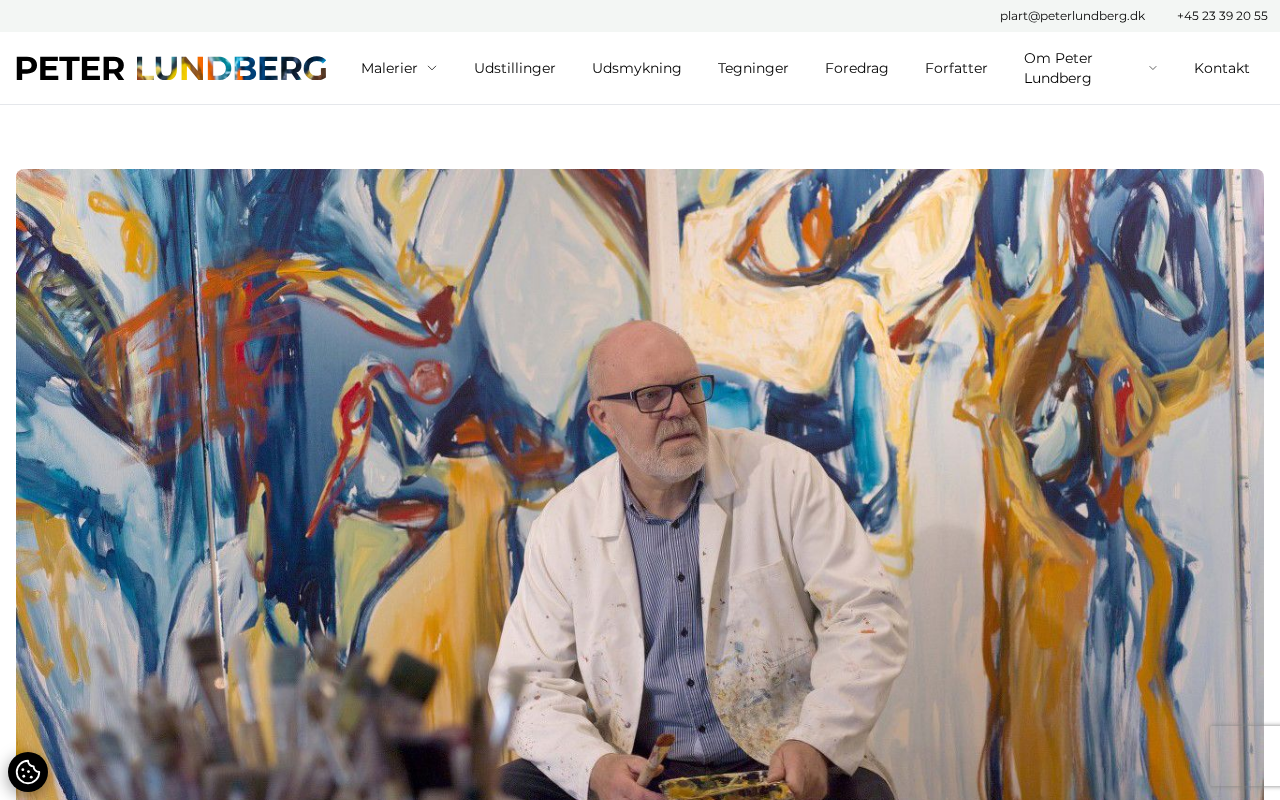Screen dimensions: 1280x800
Task: Go to the Kontakt page
Action: click(x=1222, y=68)
